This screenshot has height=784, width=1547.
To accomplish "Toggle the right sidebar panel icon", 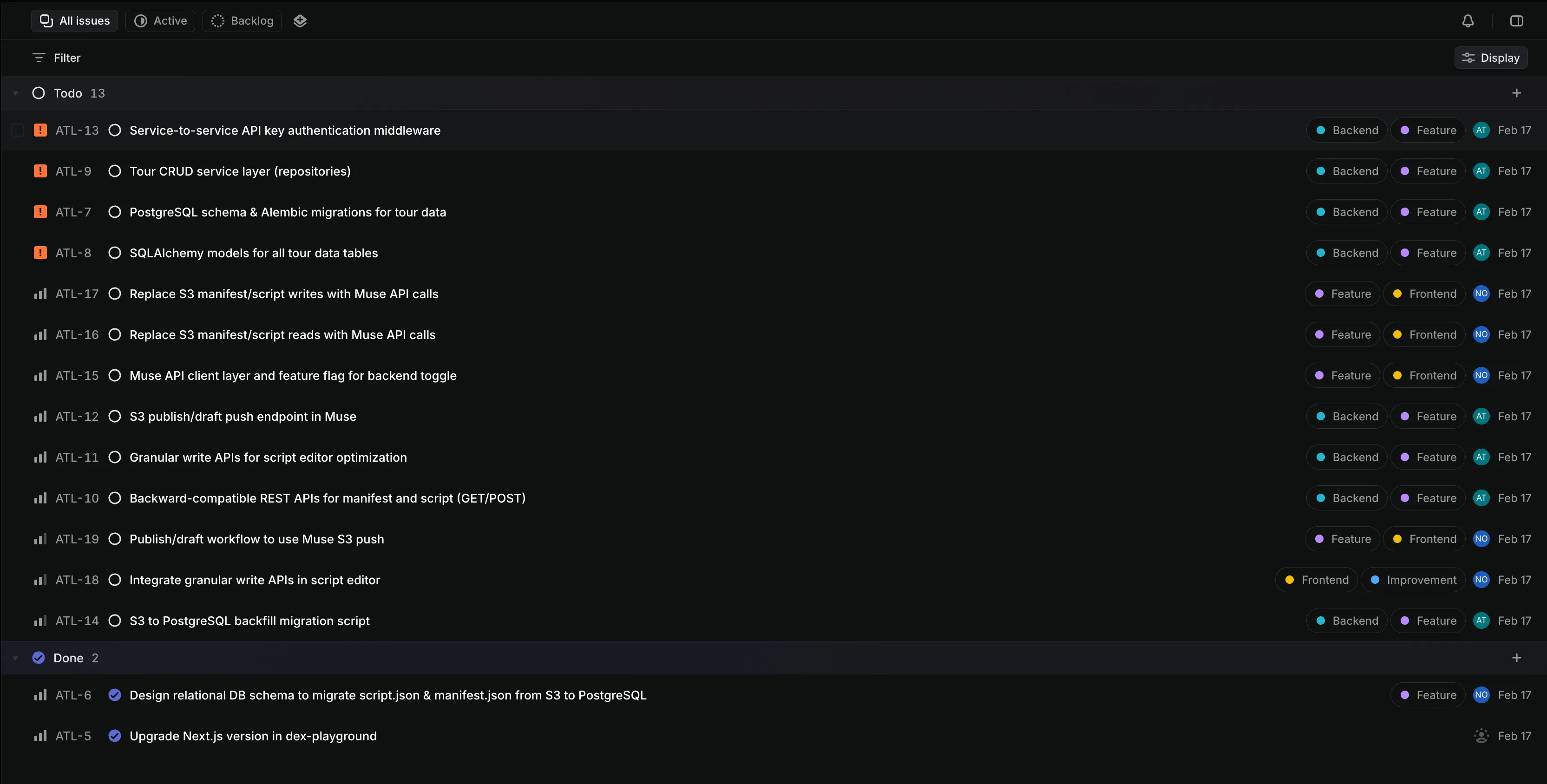I will [x=1516, y=21].
